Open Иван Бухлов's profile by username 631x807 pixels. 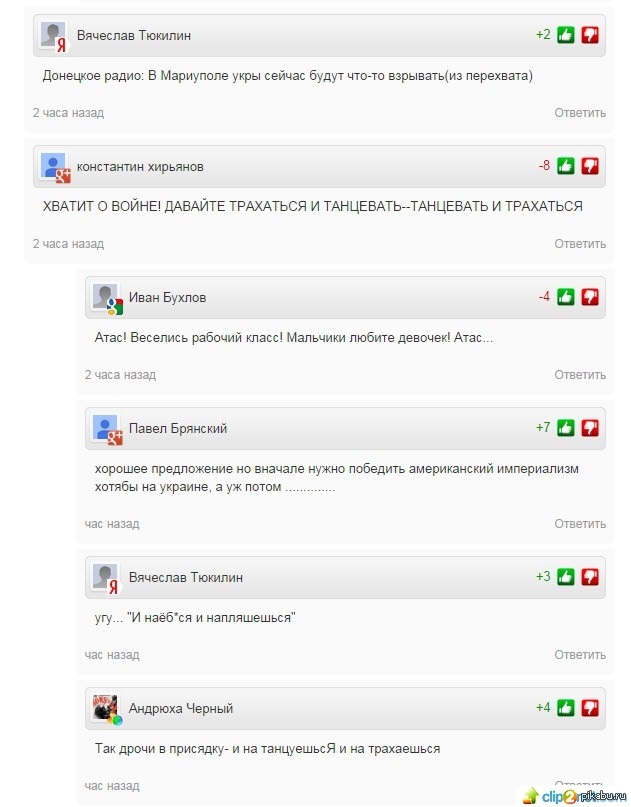pyautogui.click(x=168, y=297)
